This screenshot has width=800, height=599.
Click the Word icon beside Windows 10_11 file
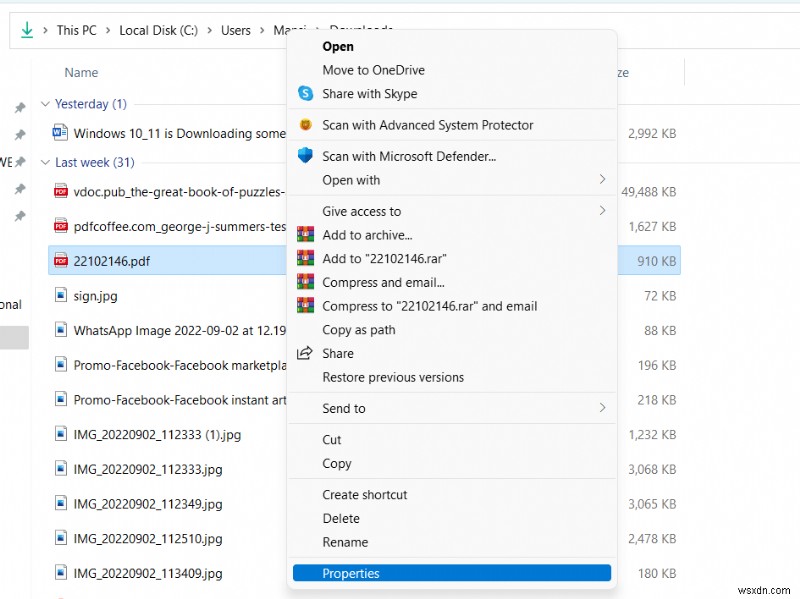(x=60, y=133)
